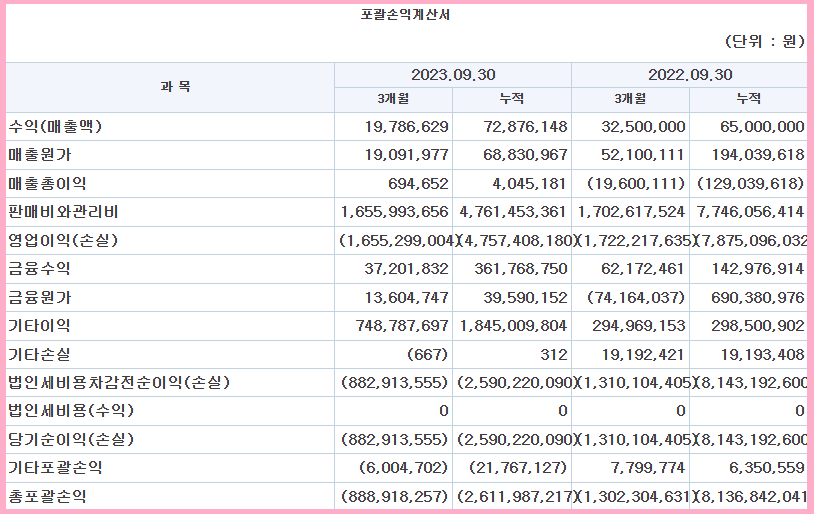Click the 기타이익 row label
814x514 pixels.
click(x=39, y=326)
